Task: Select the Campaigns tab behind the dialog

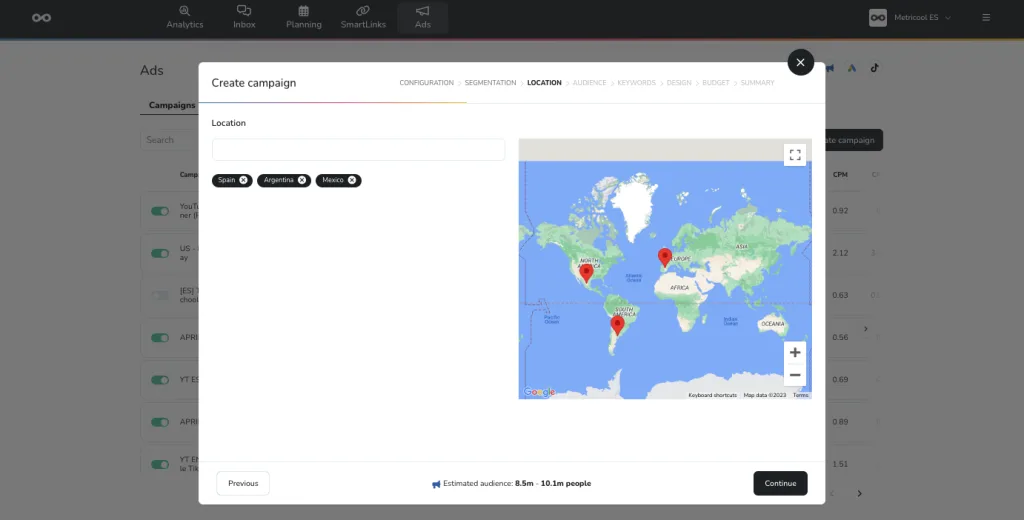Action: (172, 105)
